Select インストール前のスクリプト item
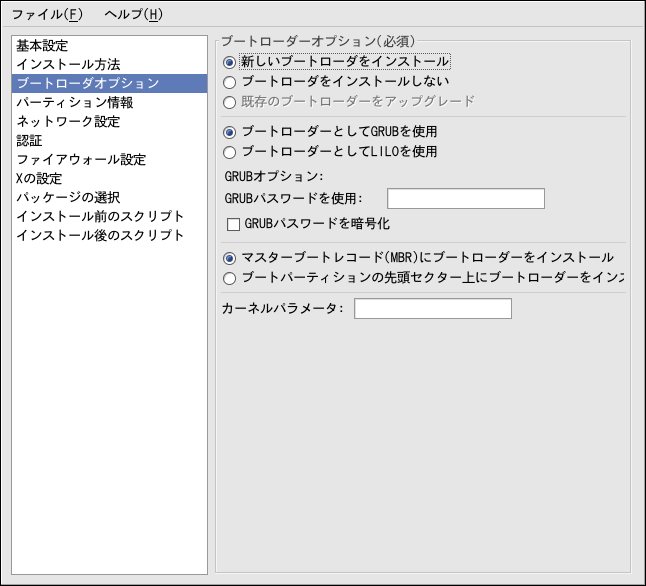646x586 pixels. pos(100,216)
